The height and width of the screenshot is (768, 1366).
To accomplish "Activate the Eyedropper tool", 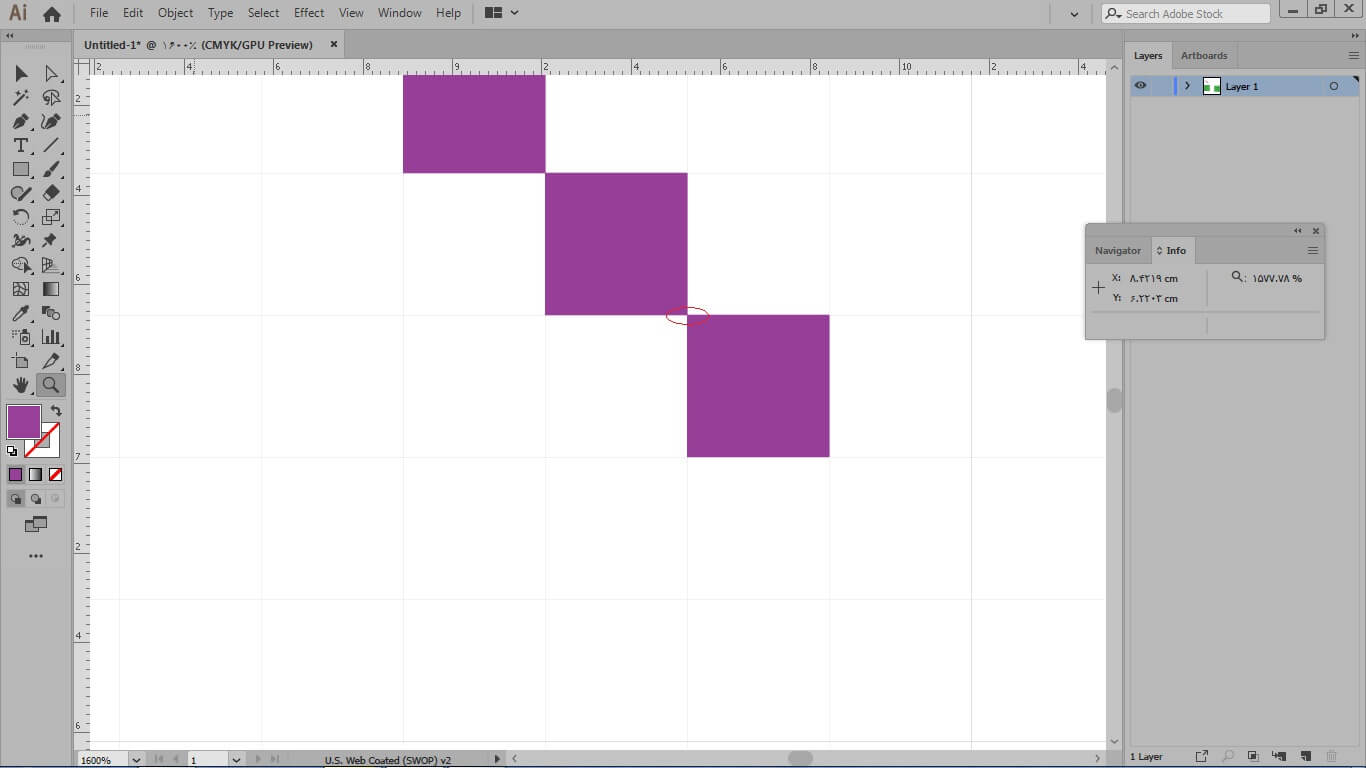I will [20, 313].
